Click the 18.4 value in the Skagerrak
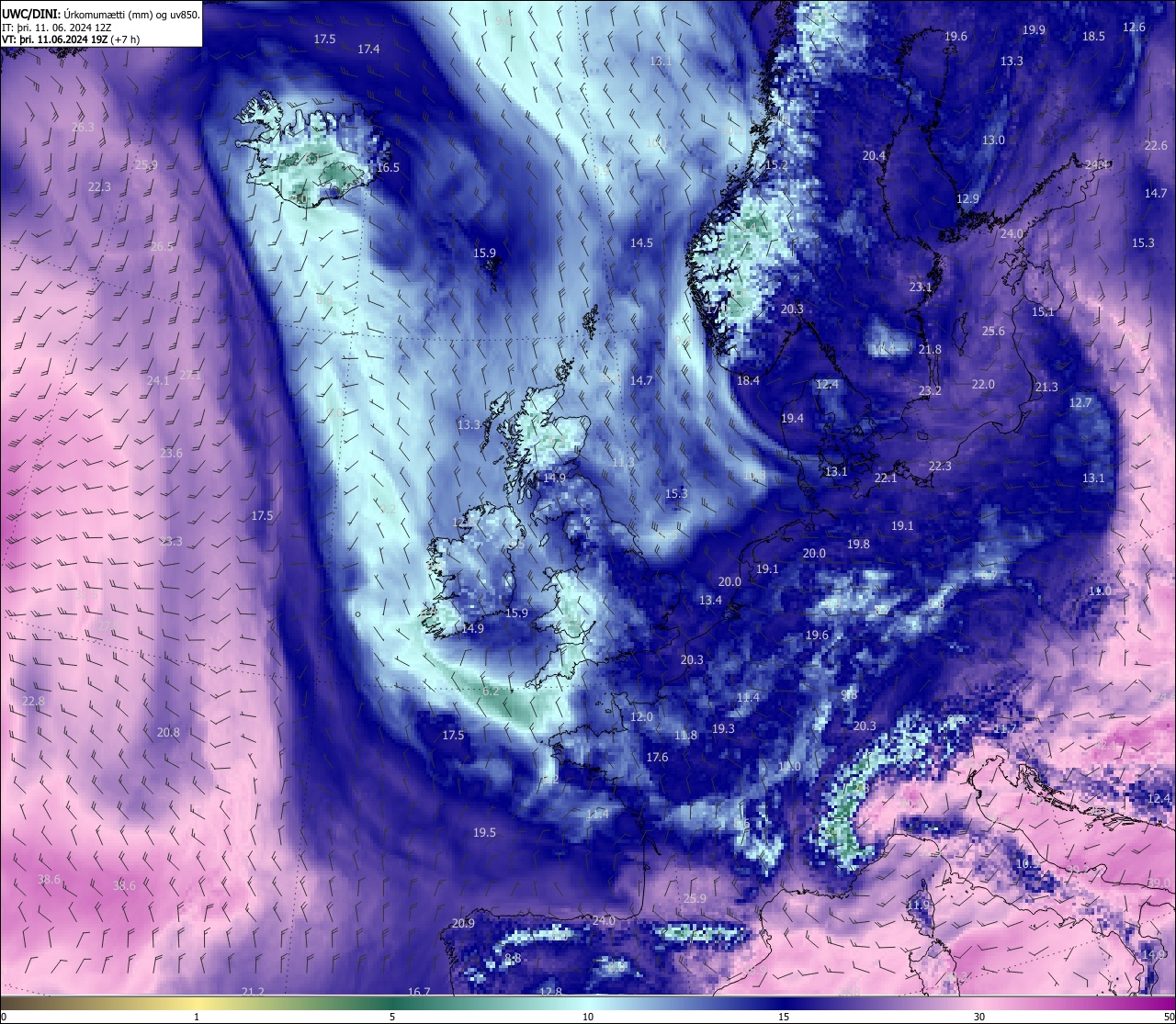1176x1024 pixels. pos(748,381)
